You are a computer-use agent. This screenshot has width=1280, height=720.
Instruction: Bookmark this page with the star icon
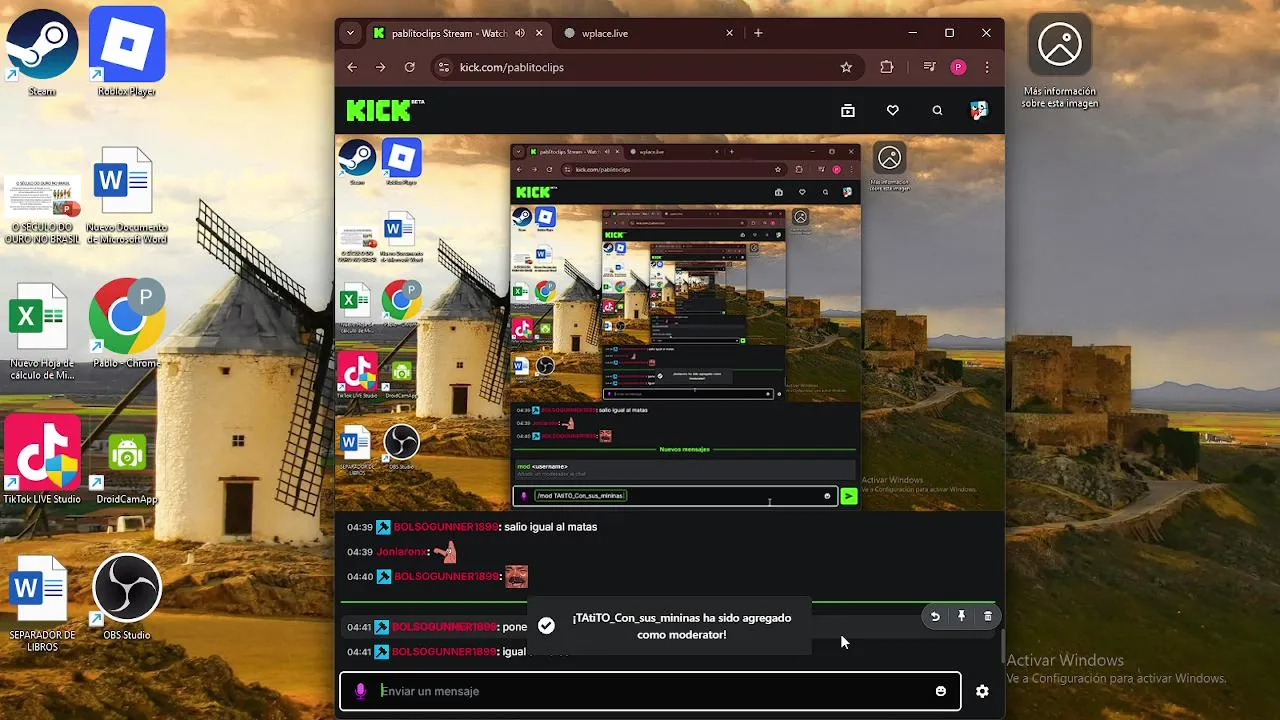coord(846,67)
